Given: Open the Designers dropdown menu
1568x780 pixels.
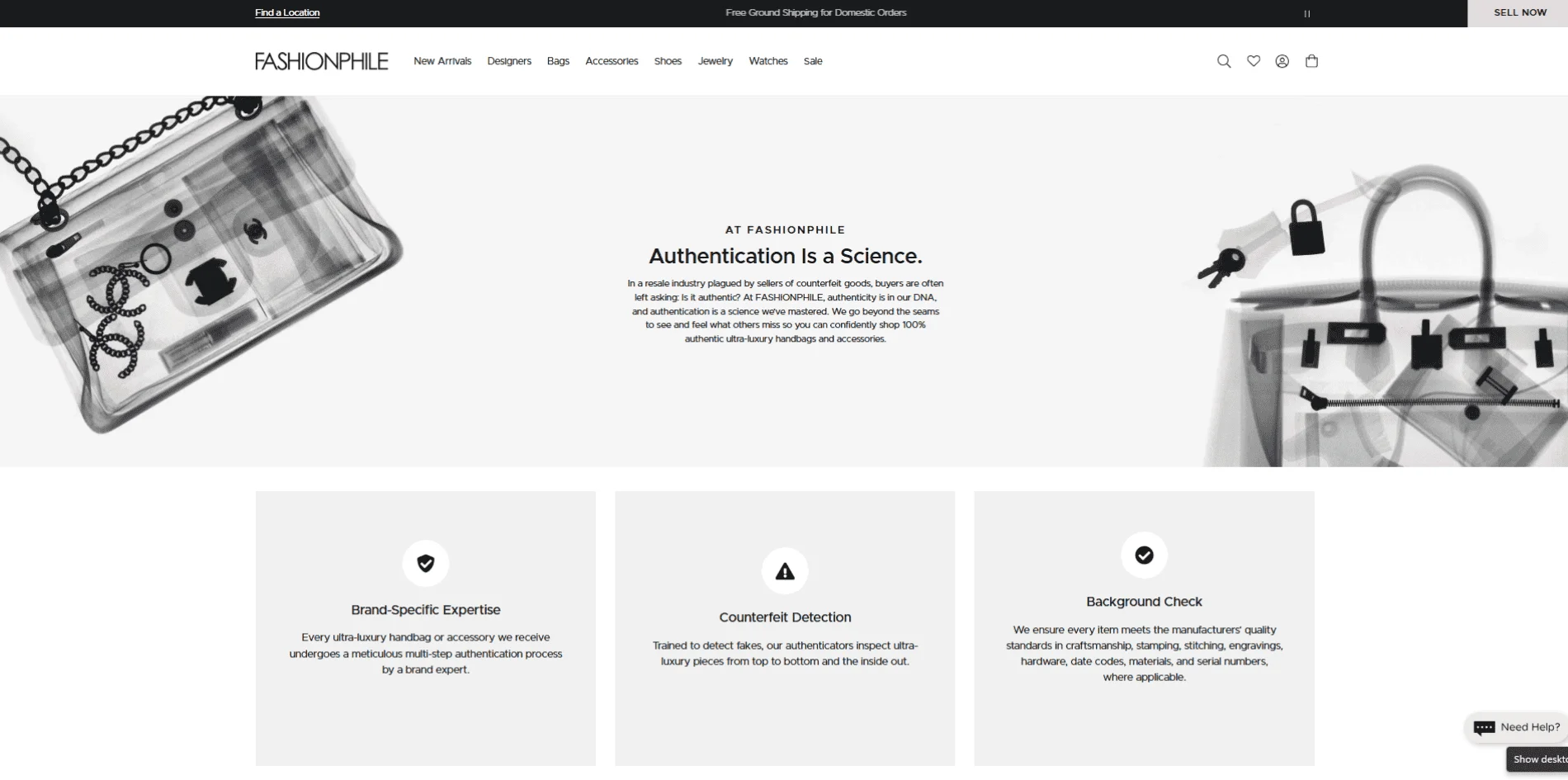Looking at the screenshot, I should coord(509,60).
